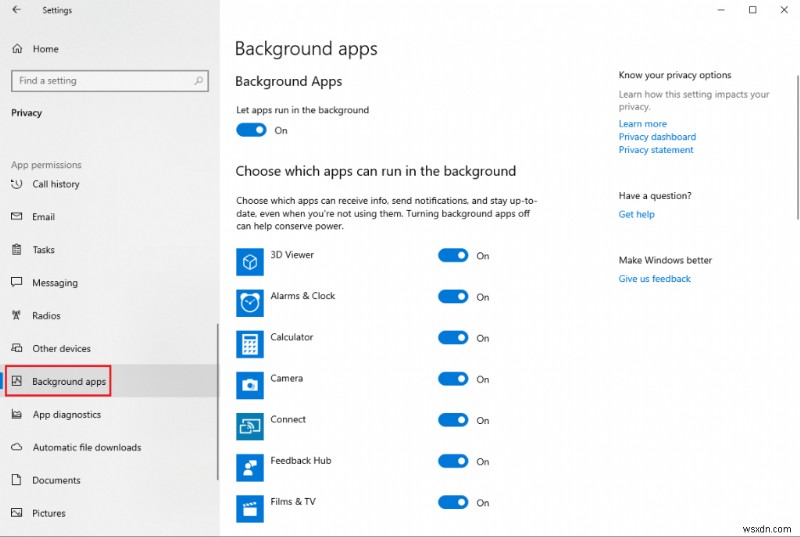Open Documents privacy settings

click(109, 480)
